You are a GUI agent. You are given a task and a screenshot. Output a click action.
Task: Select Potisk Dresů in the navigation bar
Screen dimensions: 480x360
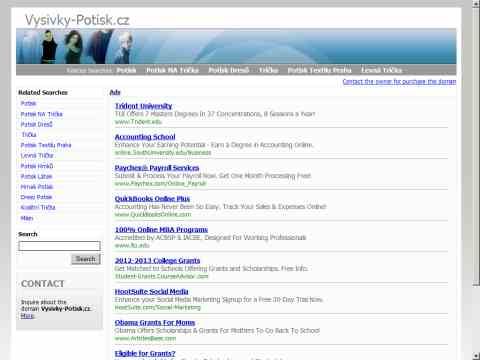point(229,70)
